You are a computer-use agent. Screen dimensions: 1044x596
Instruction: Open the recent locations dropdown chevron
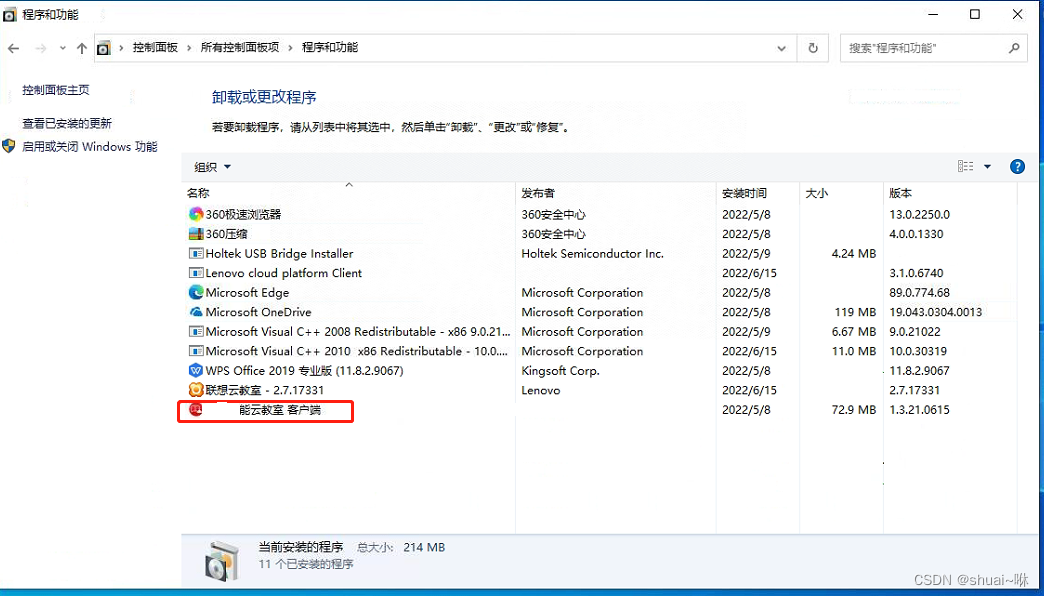point(62,48)
